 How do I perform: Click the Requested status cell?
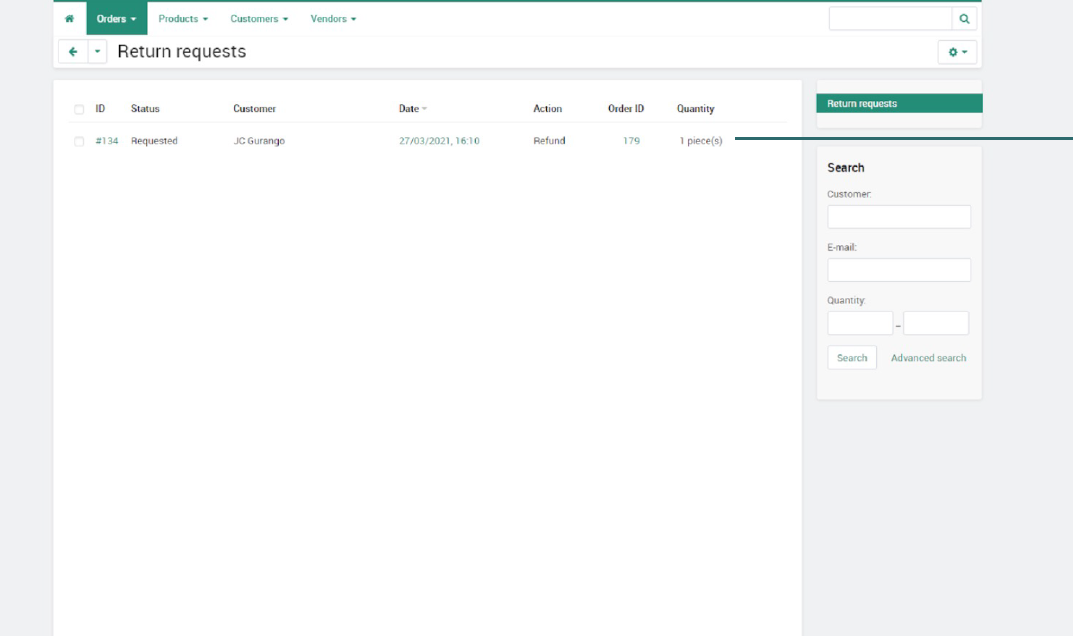coord(154,140)
